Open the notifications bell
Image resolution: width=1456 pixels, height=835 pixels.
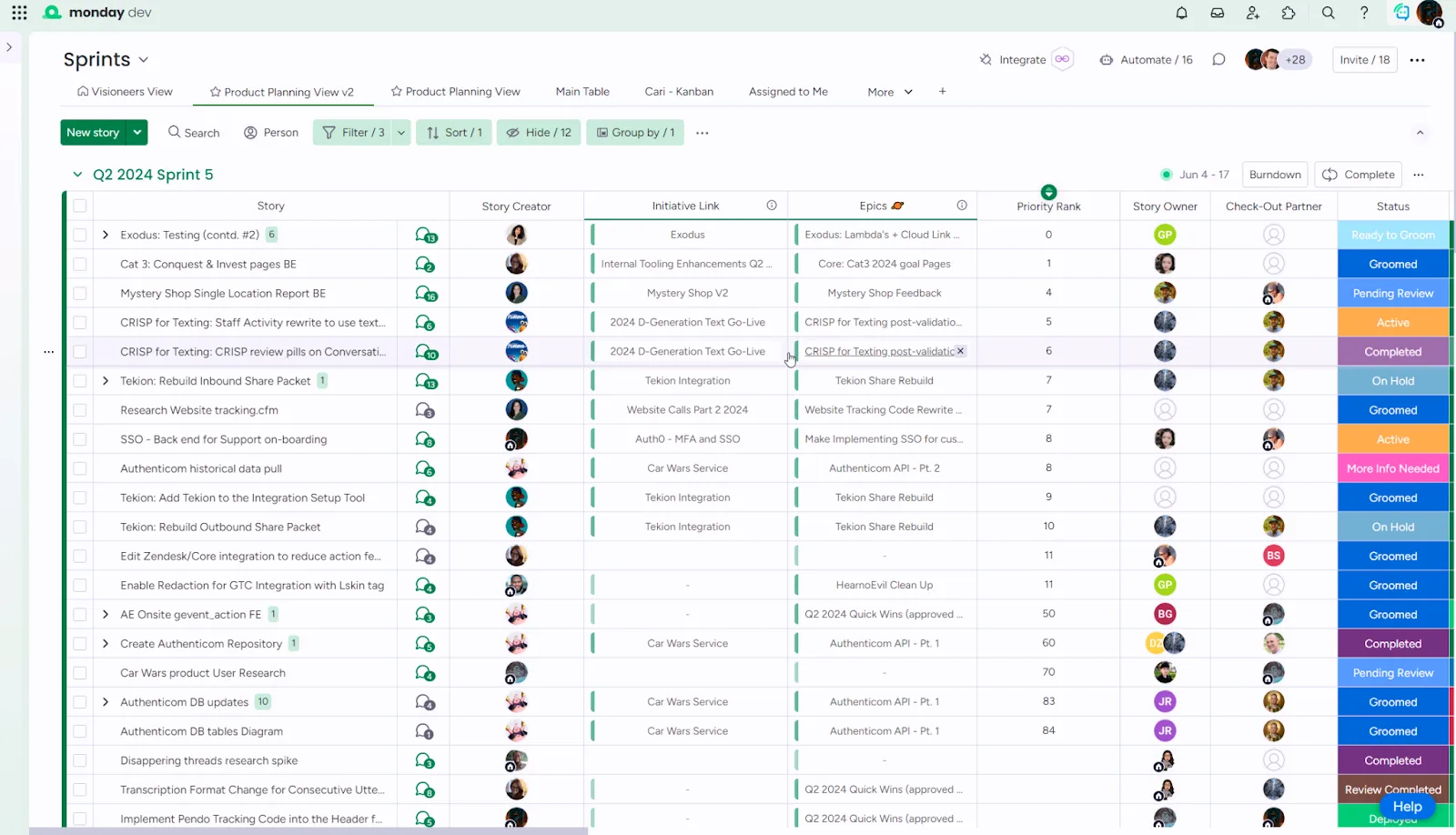(1181, 13)
